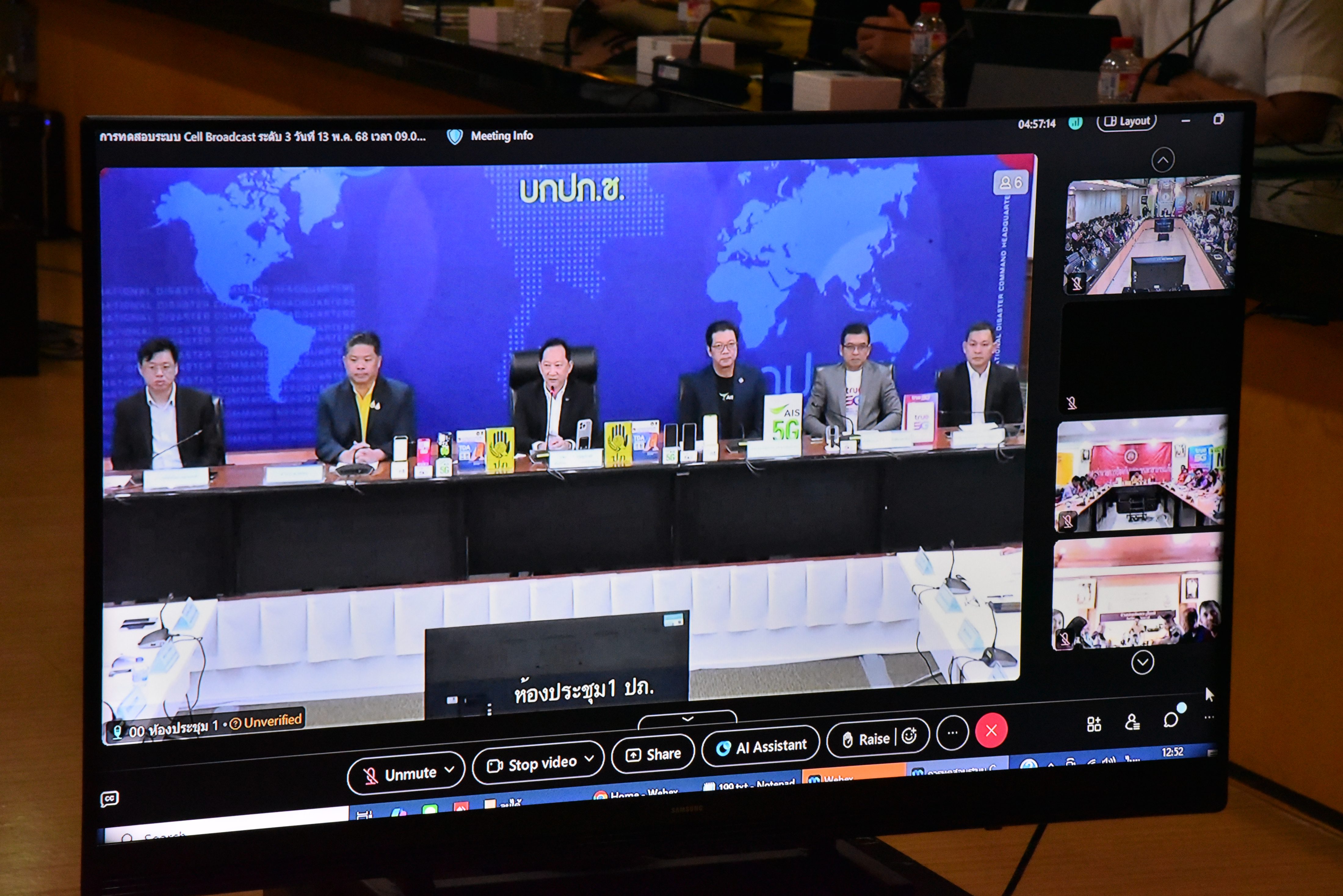The image size is (1343, 896).
Task: Minimize the Webex meeting window
Action: tap(1185, 121)
